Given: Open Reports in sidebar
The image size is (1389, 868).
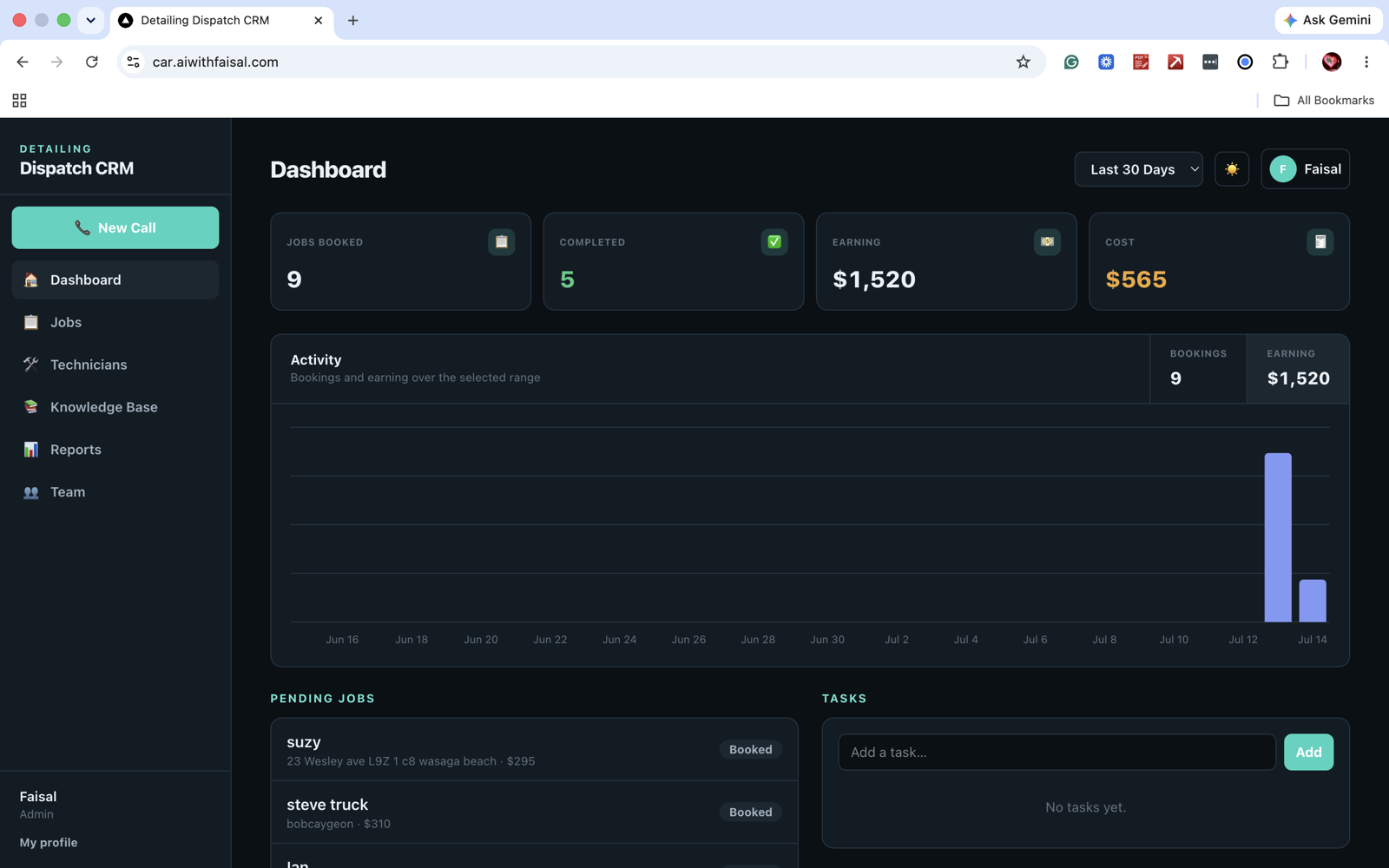Looking at the screenshot, I should pyautogui.click(x=115, y=450).
